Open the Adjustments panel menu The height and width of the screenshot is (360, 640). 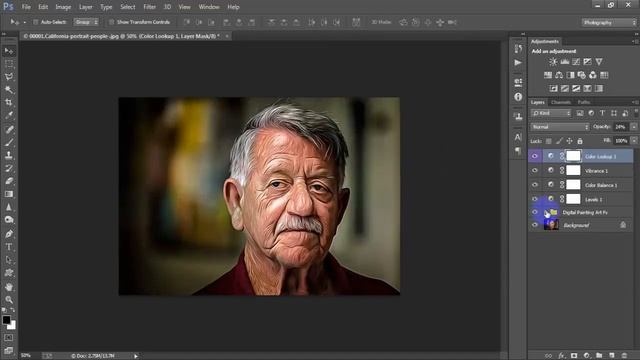pos(635,41)
